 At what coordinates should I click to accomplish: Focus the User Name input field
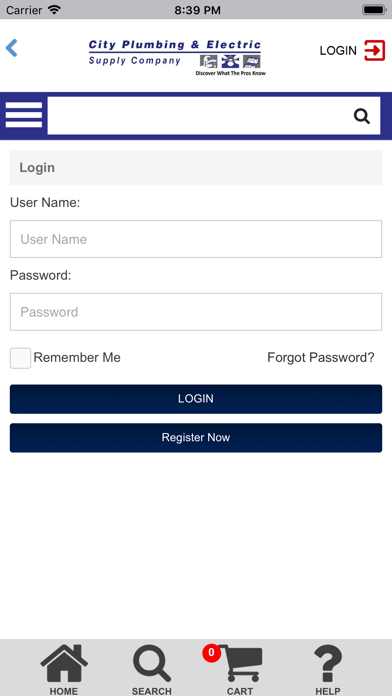tap(196, 239)
